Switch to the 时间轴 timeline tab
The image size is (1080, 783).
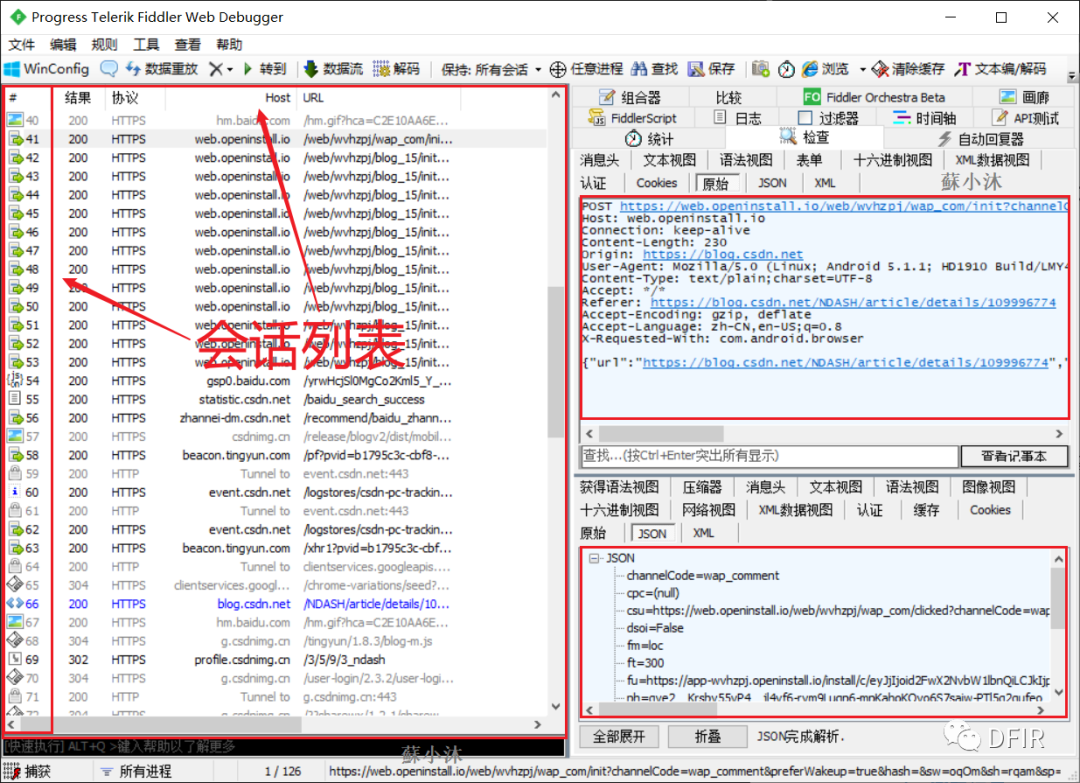[924, 118]
